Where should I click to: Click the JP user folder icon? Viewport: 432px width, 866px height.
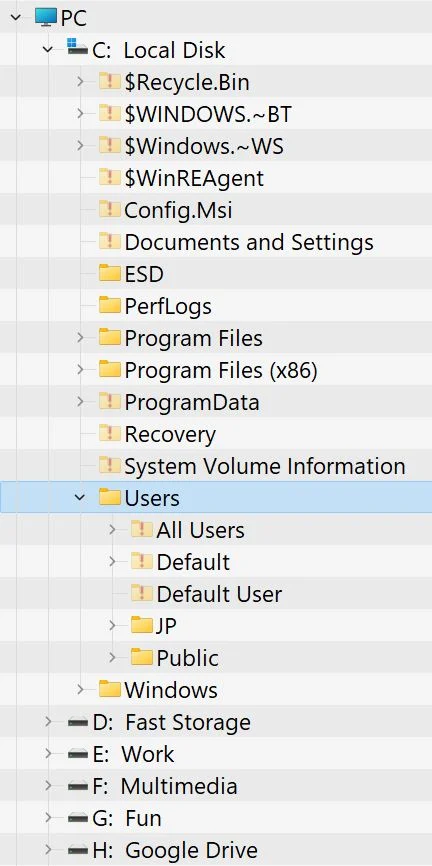click(141, 625)
